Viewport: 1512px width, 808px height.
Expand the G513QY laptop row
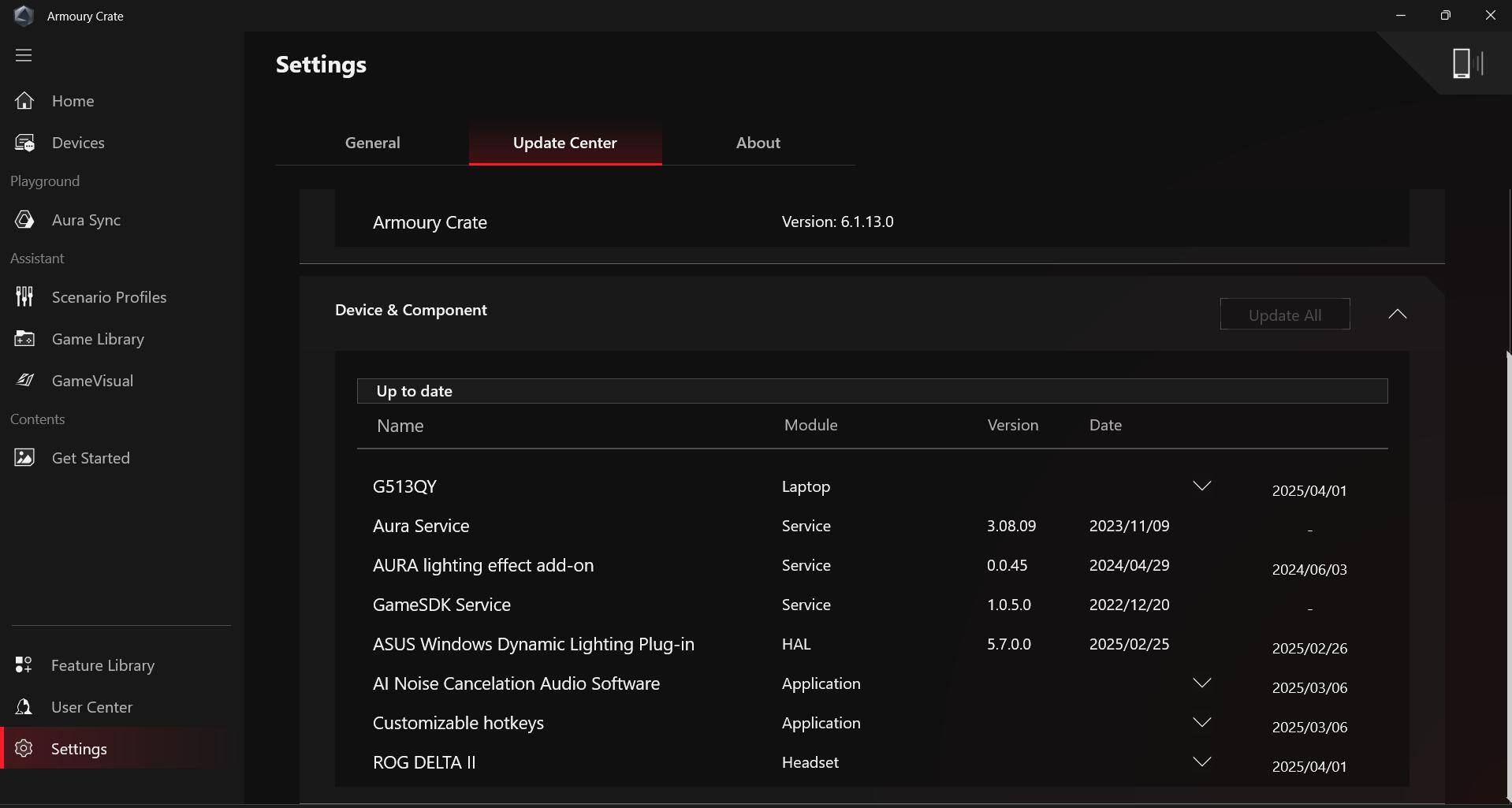(x=1201, y=486)
